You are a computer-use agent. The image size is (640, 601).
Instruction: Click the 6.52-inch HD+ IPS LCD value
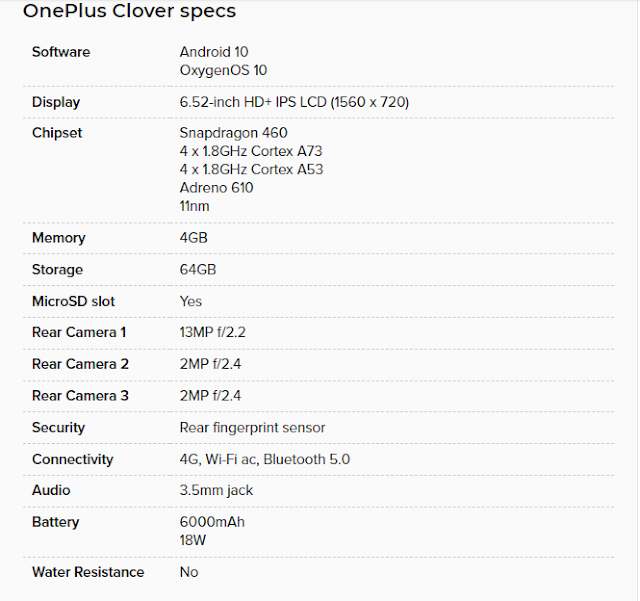[x=294, y=102]
